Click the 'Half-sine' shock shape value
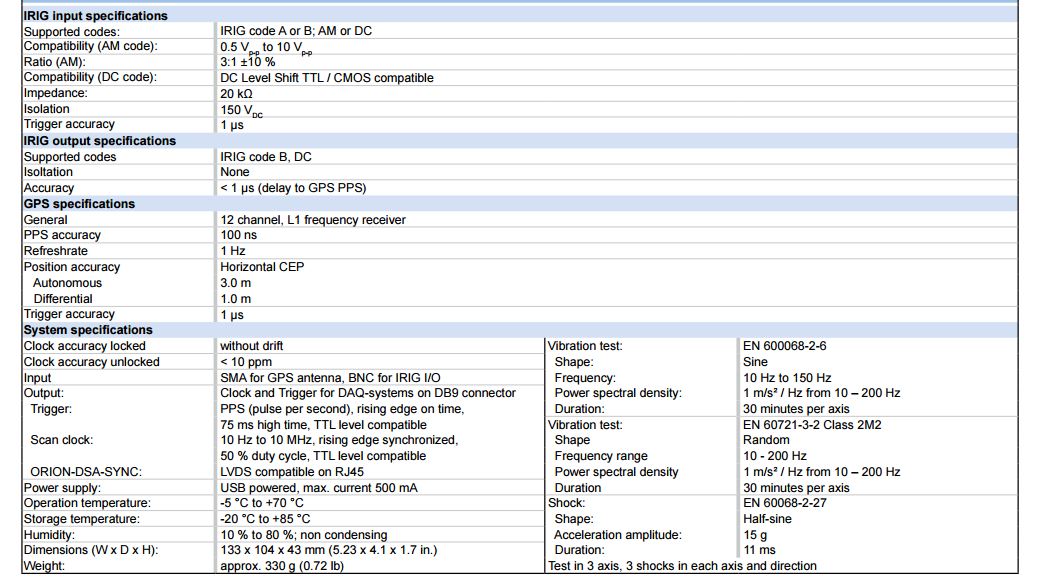The width and height of the screenshot is (1038, 577). coord(768,519)
